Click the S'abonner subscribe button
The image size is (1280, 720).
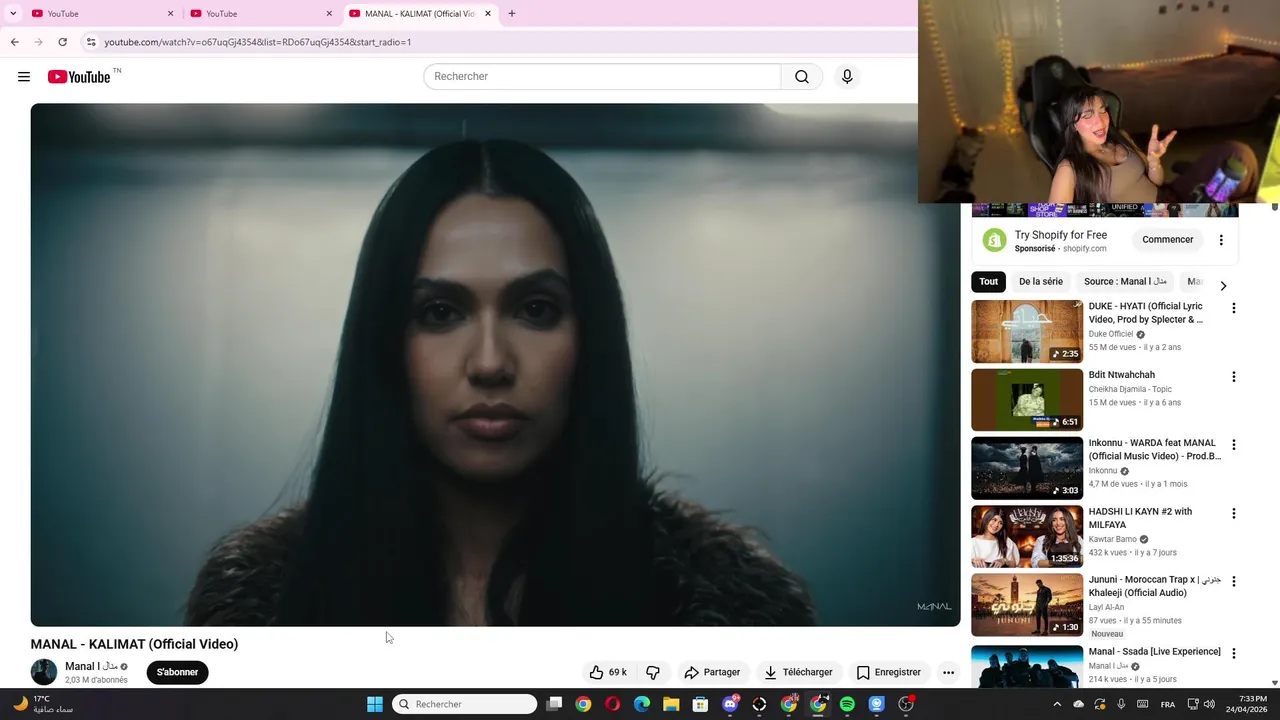(177, 672)
